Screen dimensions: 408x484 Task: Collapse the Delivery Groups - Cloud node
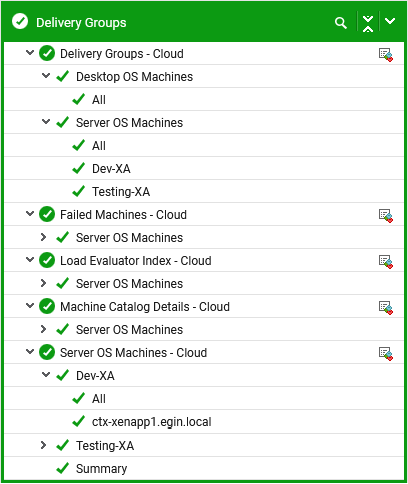pos(30,53)
